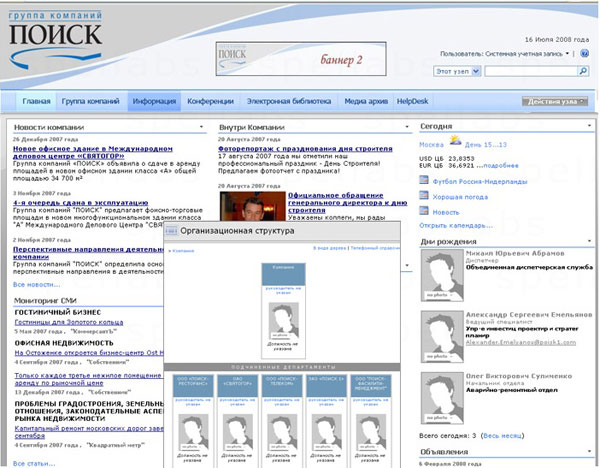Screen dimensions: 600x468
Task: Open the На Остоженке откроется бизнес-центр link
Action: pos(89,352)
